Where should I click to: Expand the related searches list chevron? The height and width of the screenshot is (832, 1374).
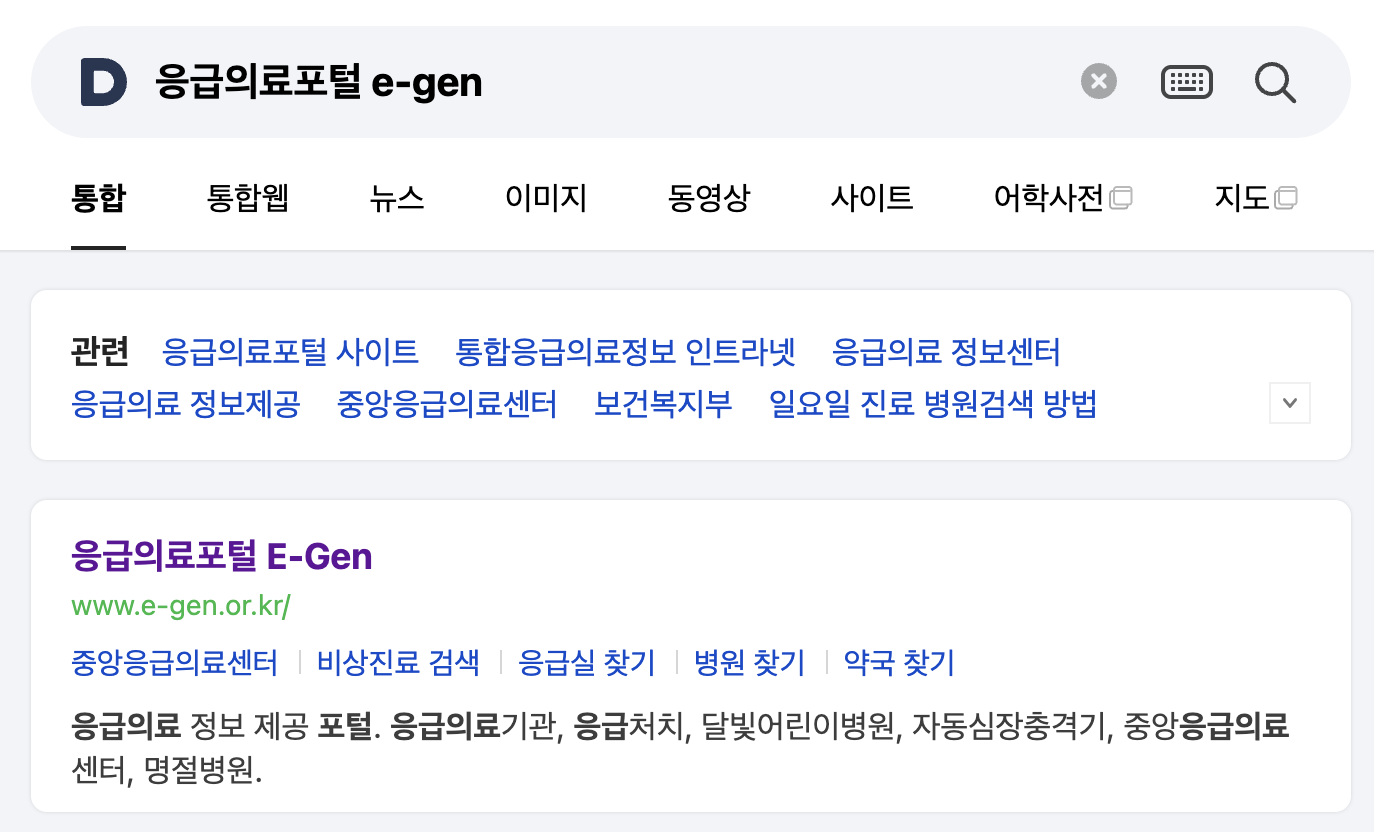[x=1289, y=403]
